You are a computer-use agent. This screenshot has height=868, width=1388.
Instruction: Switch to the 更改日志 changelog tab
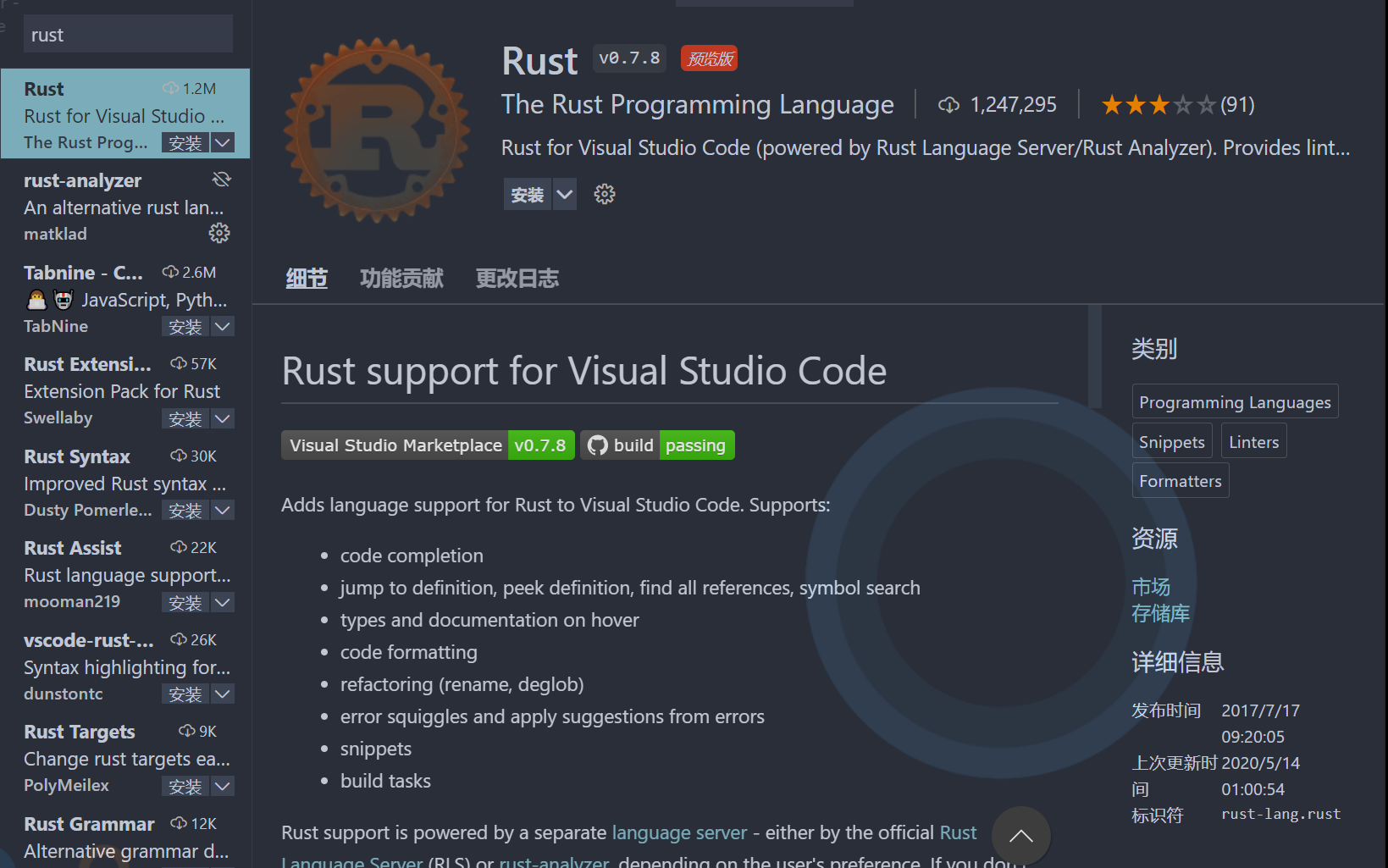coord(517,278)
